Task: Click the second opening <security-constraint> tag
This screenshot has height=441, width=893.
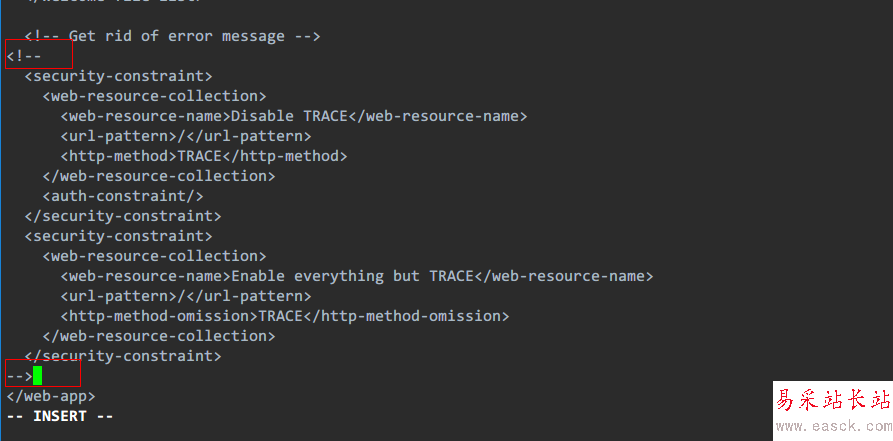Action: pos(118,236)
